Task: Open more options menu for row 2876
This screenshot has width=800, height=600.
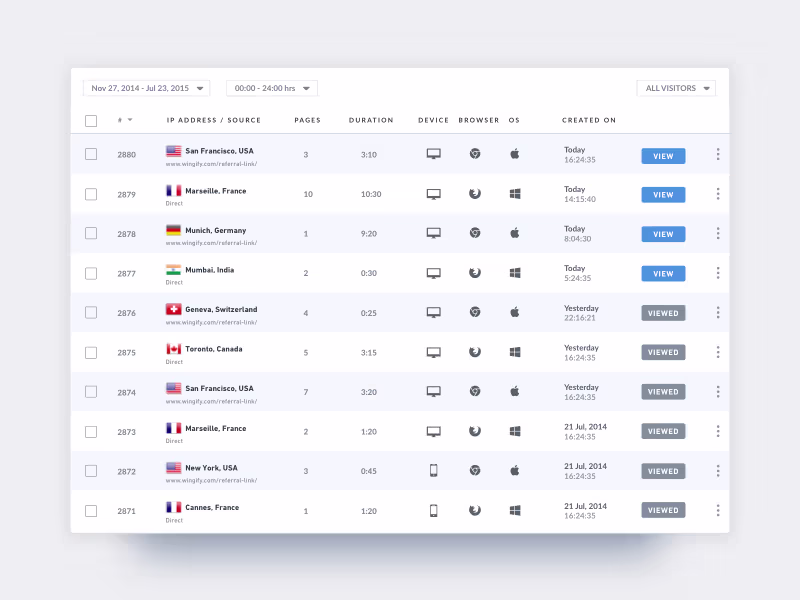Action: pyautogui.click(x=718, y=312)
